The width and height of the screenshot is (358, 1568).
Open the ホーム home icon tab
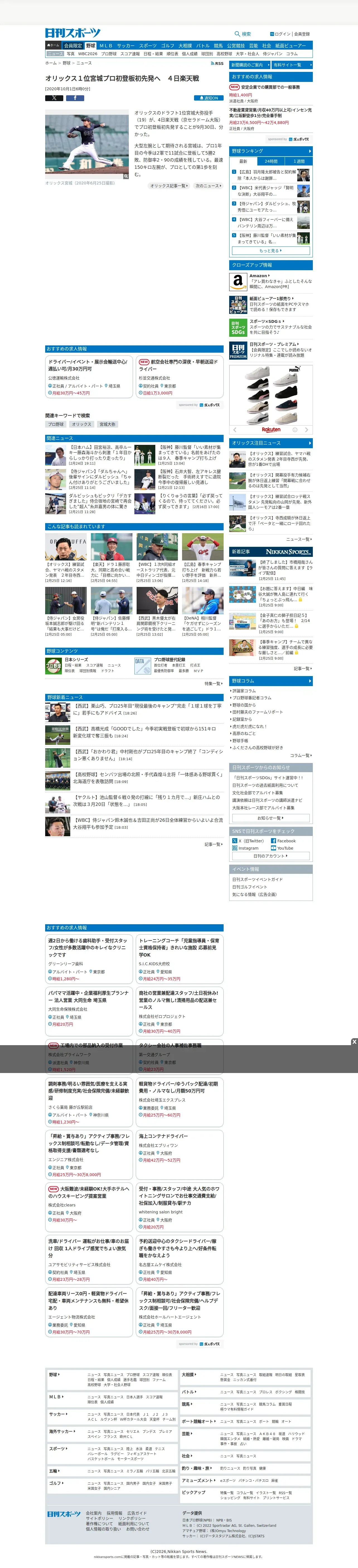[x=54, y=45]
